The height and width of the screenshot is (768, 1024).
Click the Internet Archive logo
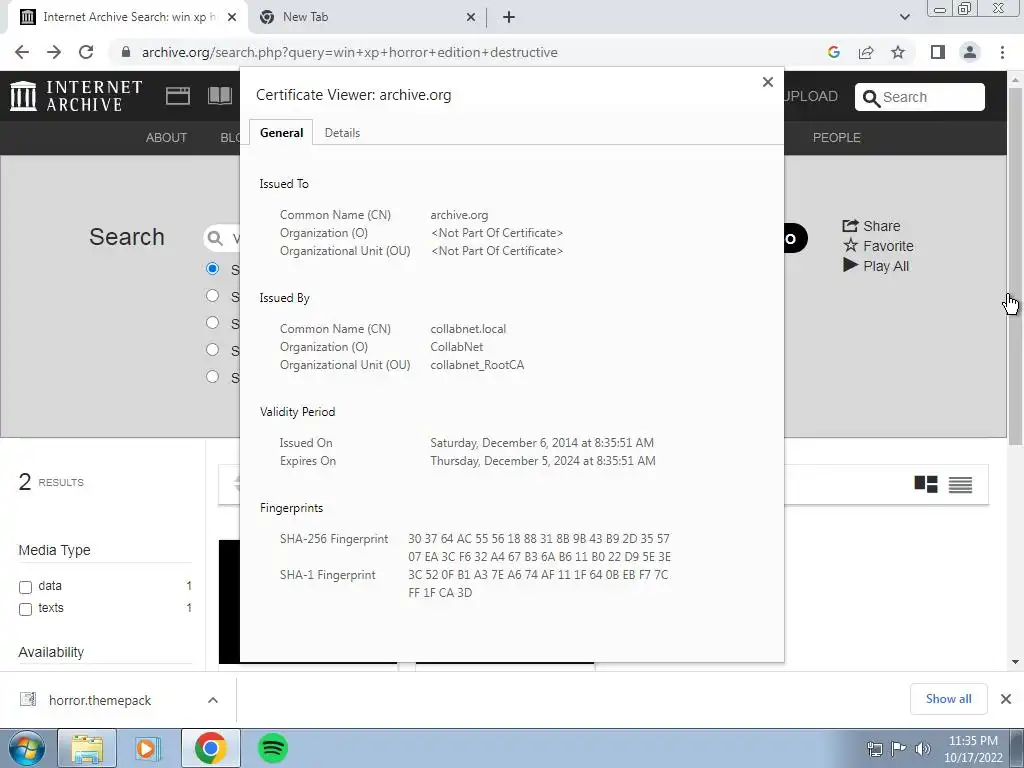coord(76,96)
